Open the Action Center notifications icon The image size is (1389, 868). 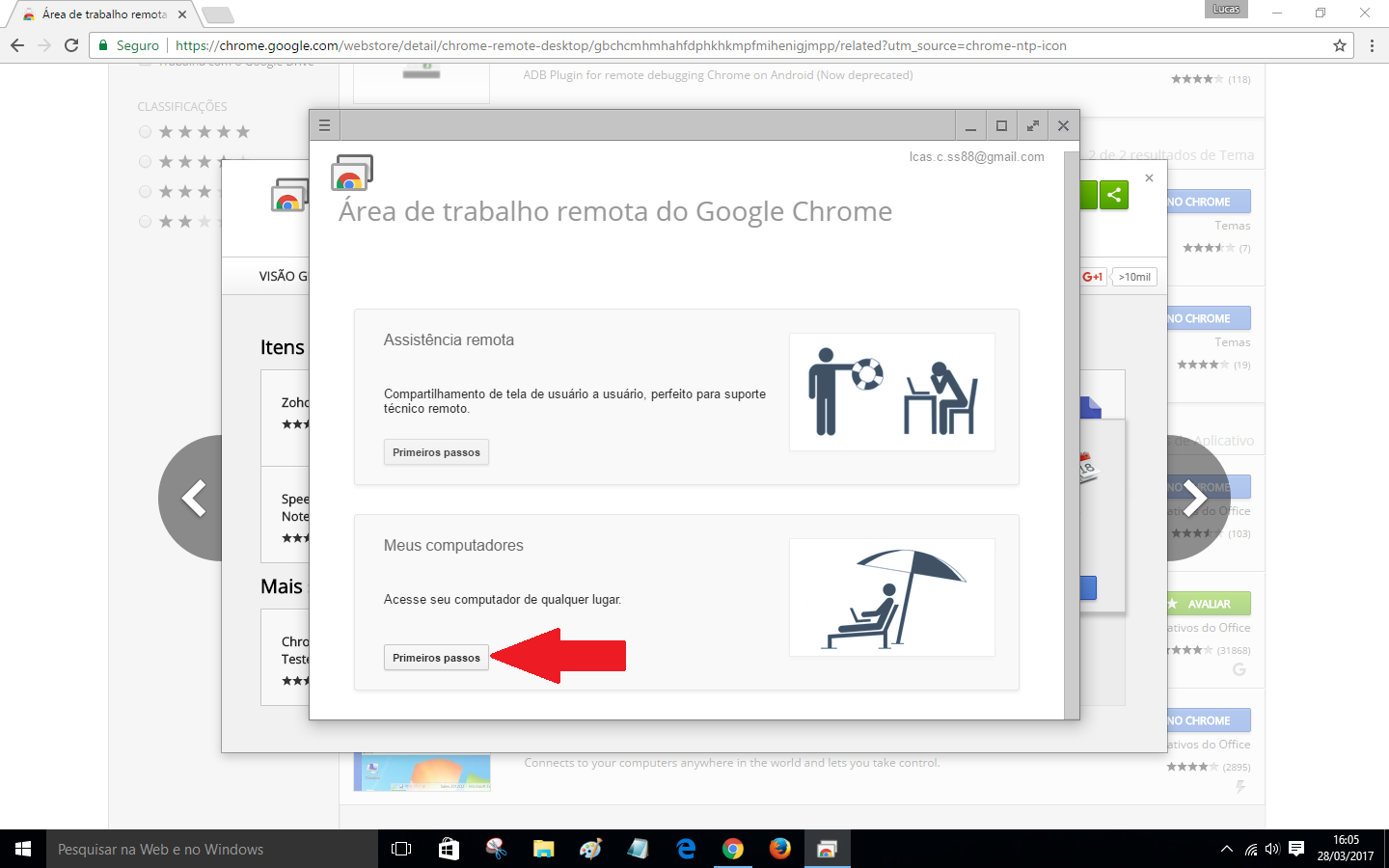pos(1296,849)
